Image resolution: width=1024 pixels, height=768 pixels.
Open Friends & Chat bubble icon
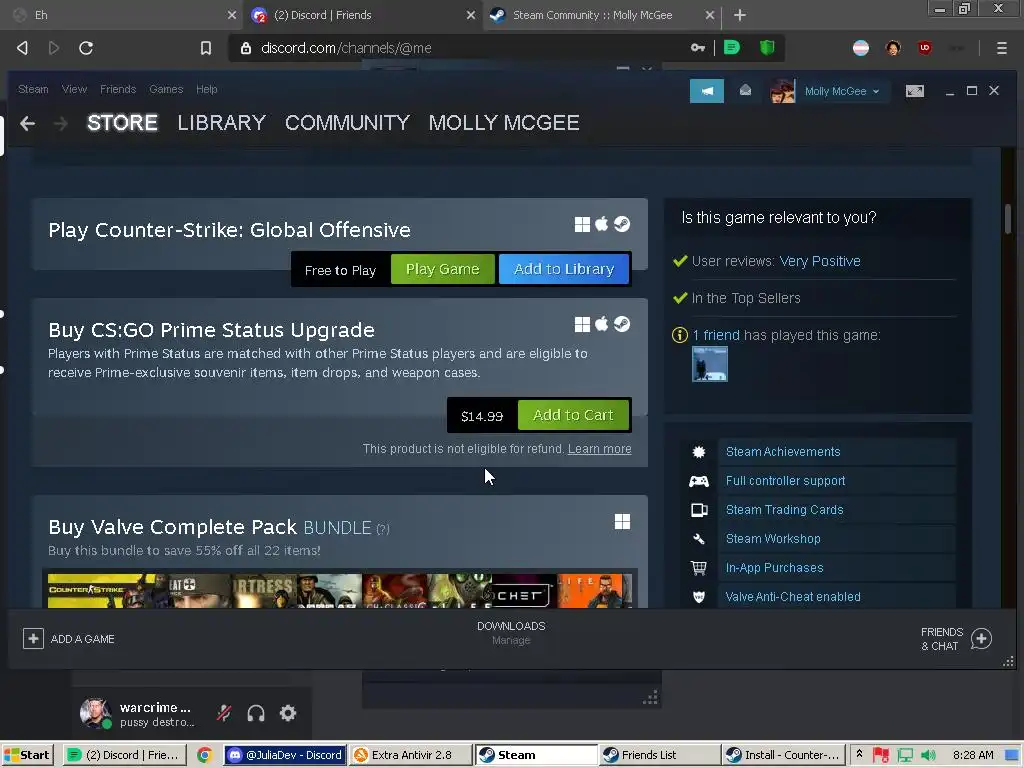(x=981, y=639)
